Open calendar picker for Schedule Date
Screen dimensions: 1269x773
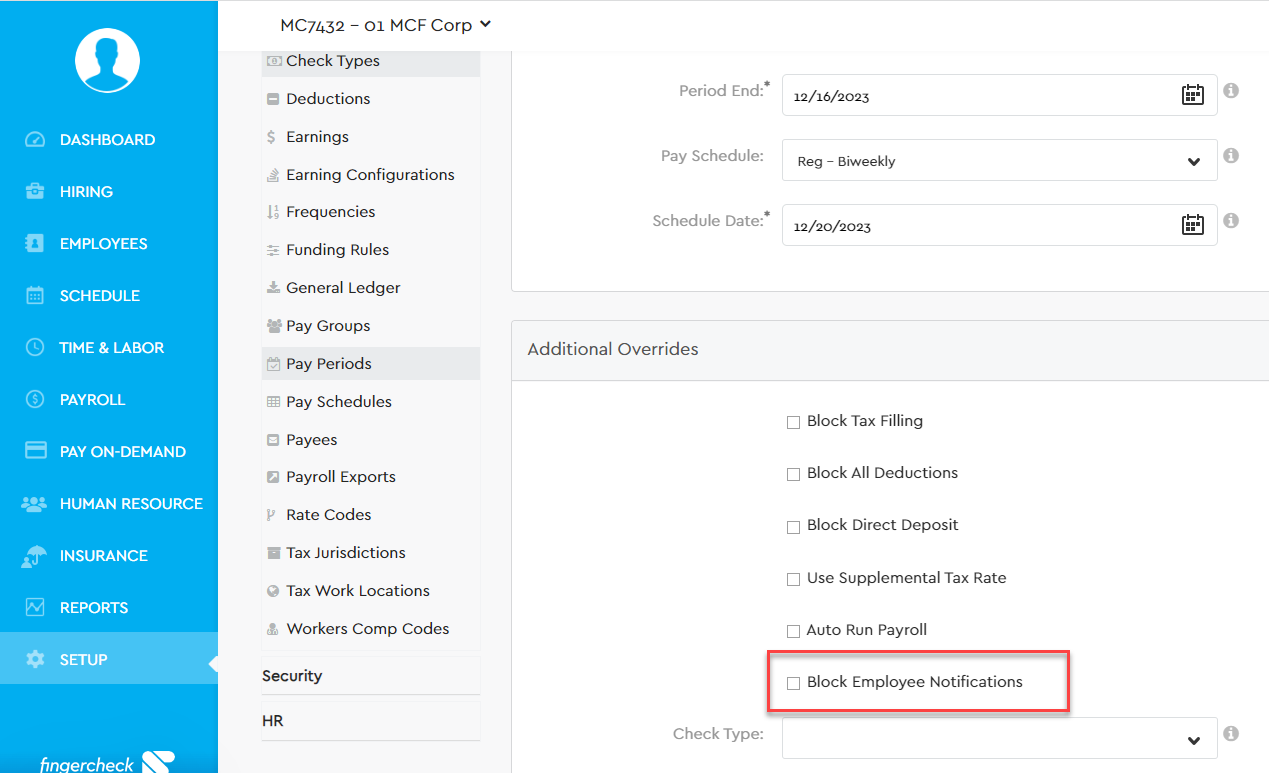1192,225
